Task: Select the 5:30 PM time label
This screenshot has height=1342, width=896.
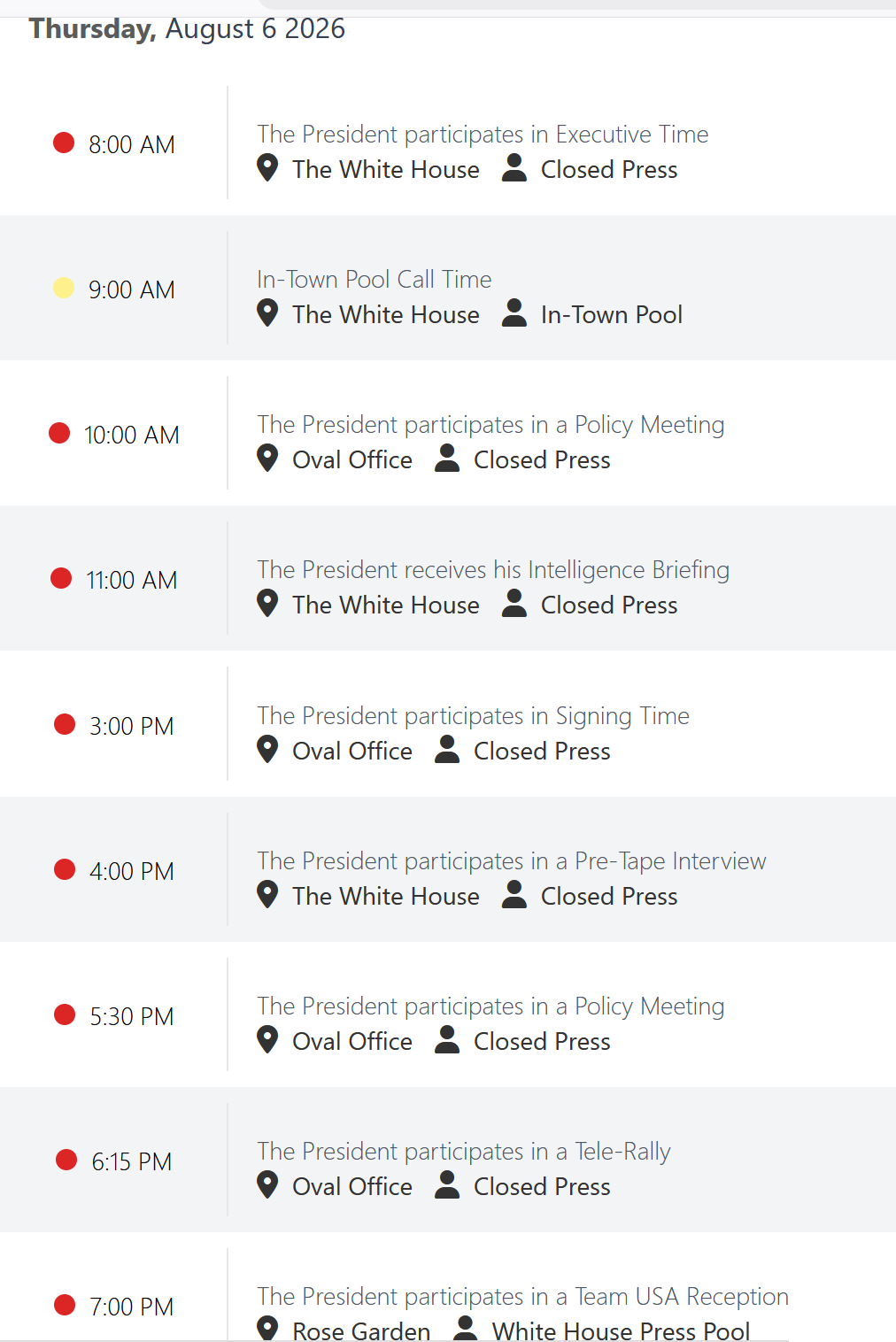Action: coord(132,1016)
